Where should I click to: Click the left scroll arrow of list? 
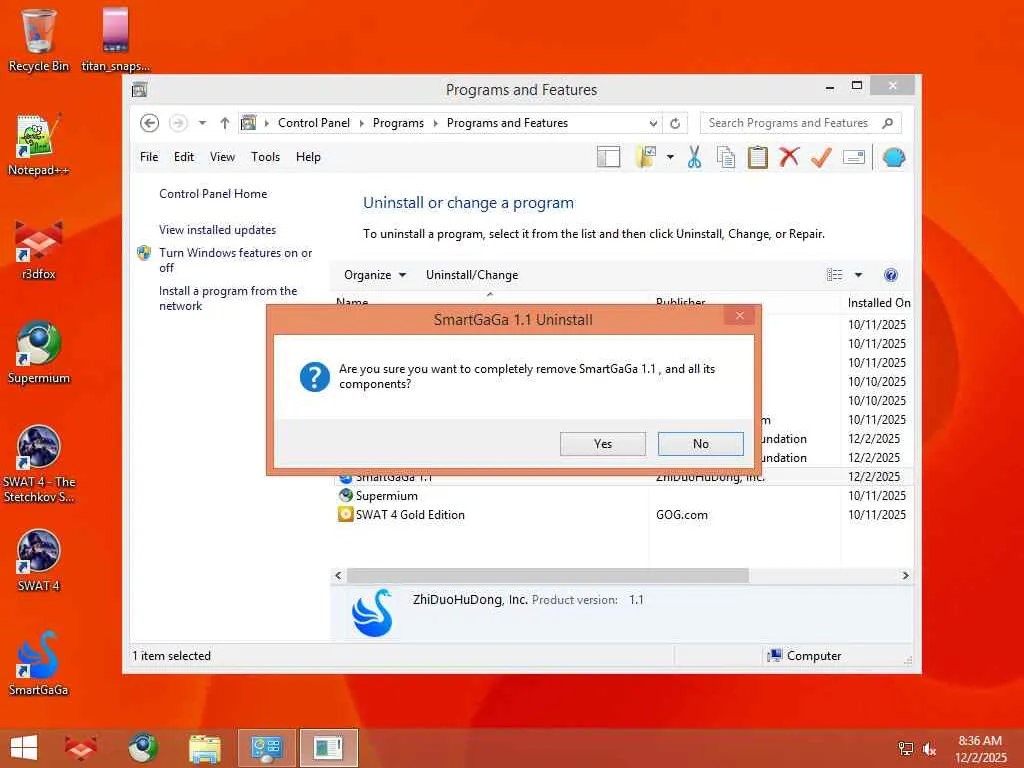pos(338,575)
